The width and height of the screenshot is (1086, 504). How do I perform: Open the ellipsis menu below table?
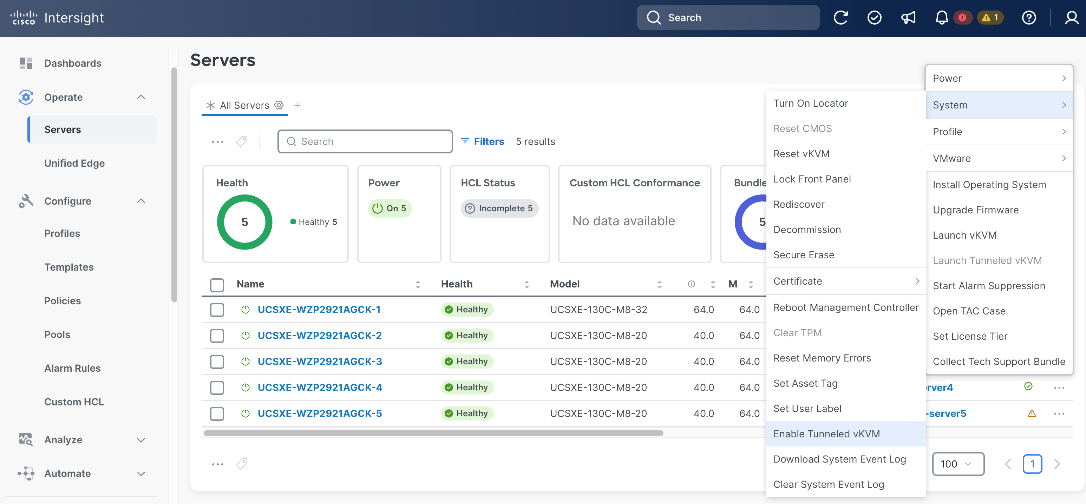(x=217, y=464)
